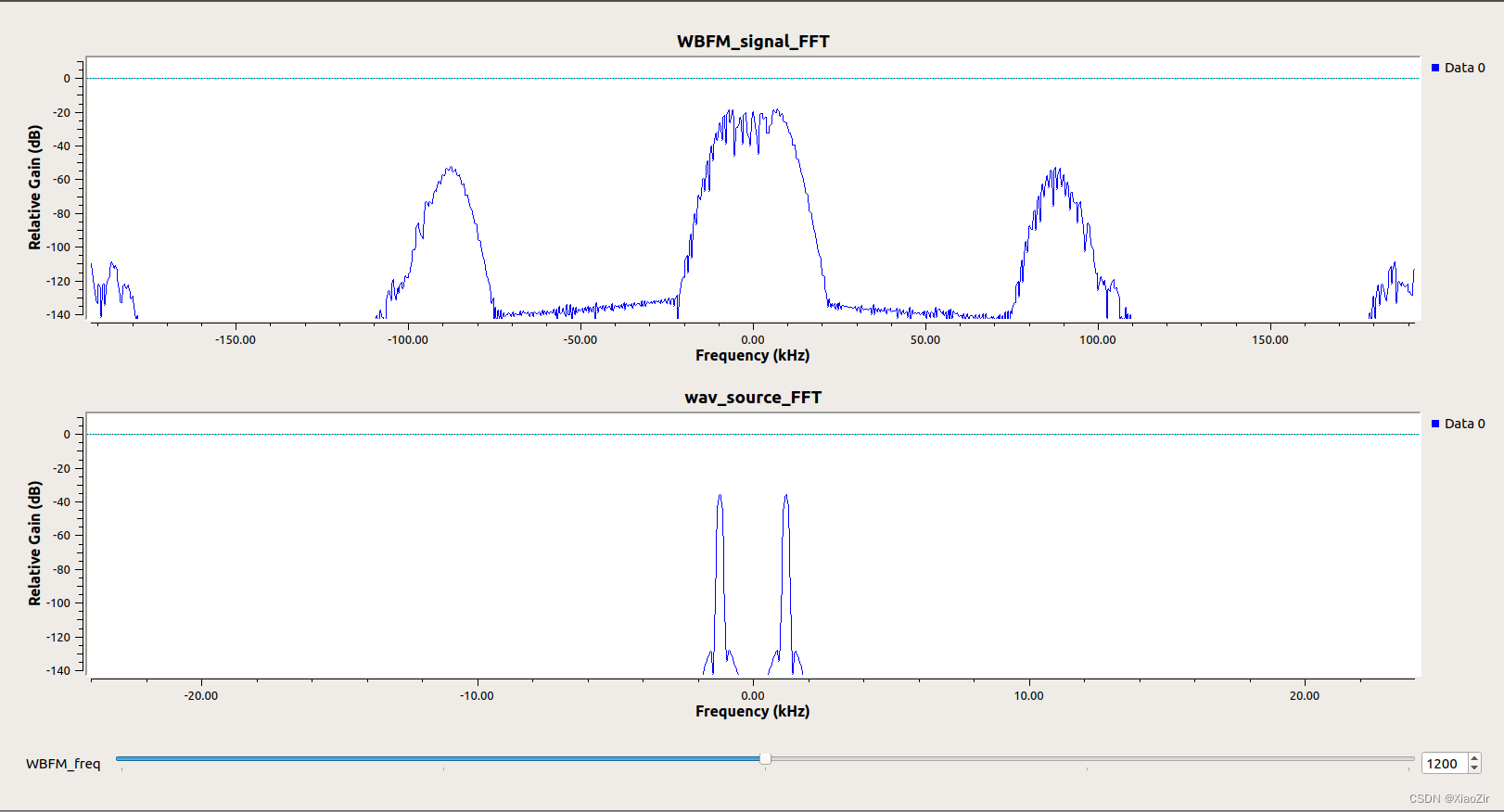
Task: Click the 100.00 tick label on WBFM frequency axis
Action: point(1098,340)
